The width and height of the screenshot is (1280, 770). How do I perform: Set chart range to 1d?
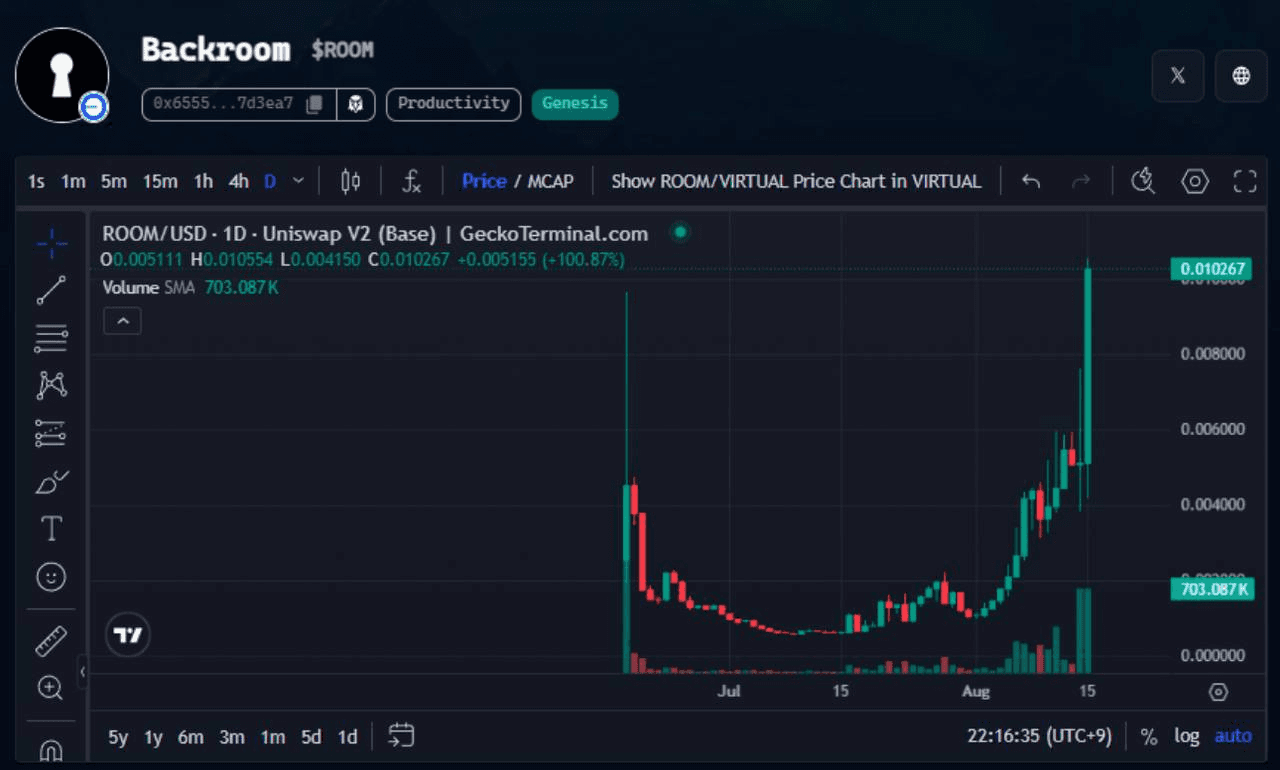(x=347, y=737)
